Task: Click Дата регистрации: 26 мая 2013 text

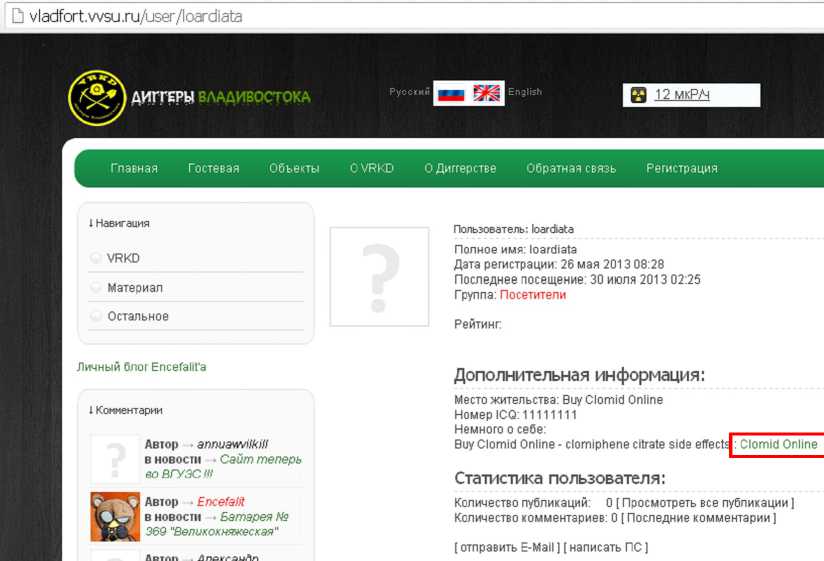Action: pos(559,264)
